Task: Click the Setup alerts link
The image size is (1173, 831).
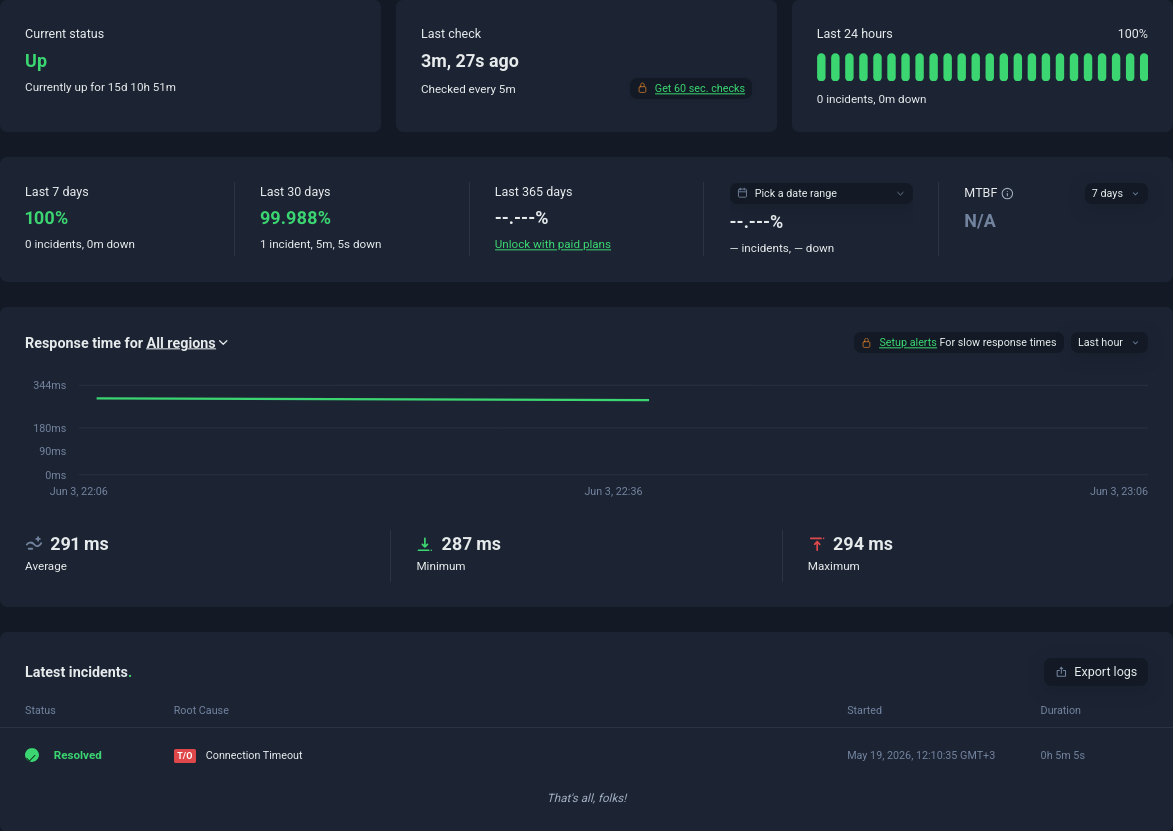Action: pyautogui.click(x=907, y=343)
